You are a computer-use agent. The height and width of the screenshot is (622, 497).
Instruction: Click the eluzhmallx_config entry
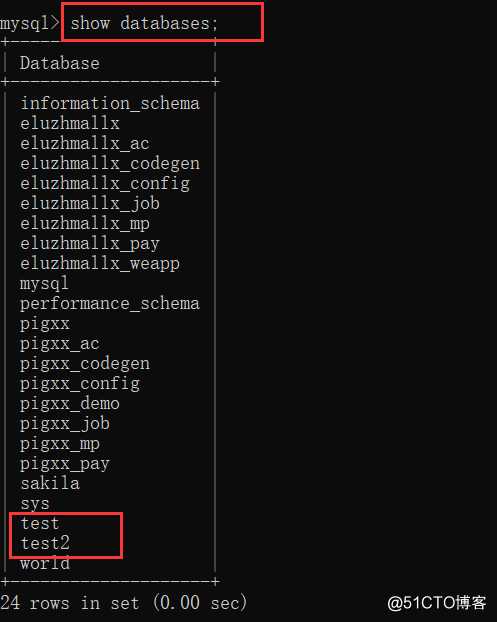pyautogui.click(x=105, y=184)
